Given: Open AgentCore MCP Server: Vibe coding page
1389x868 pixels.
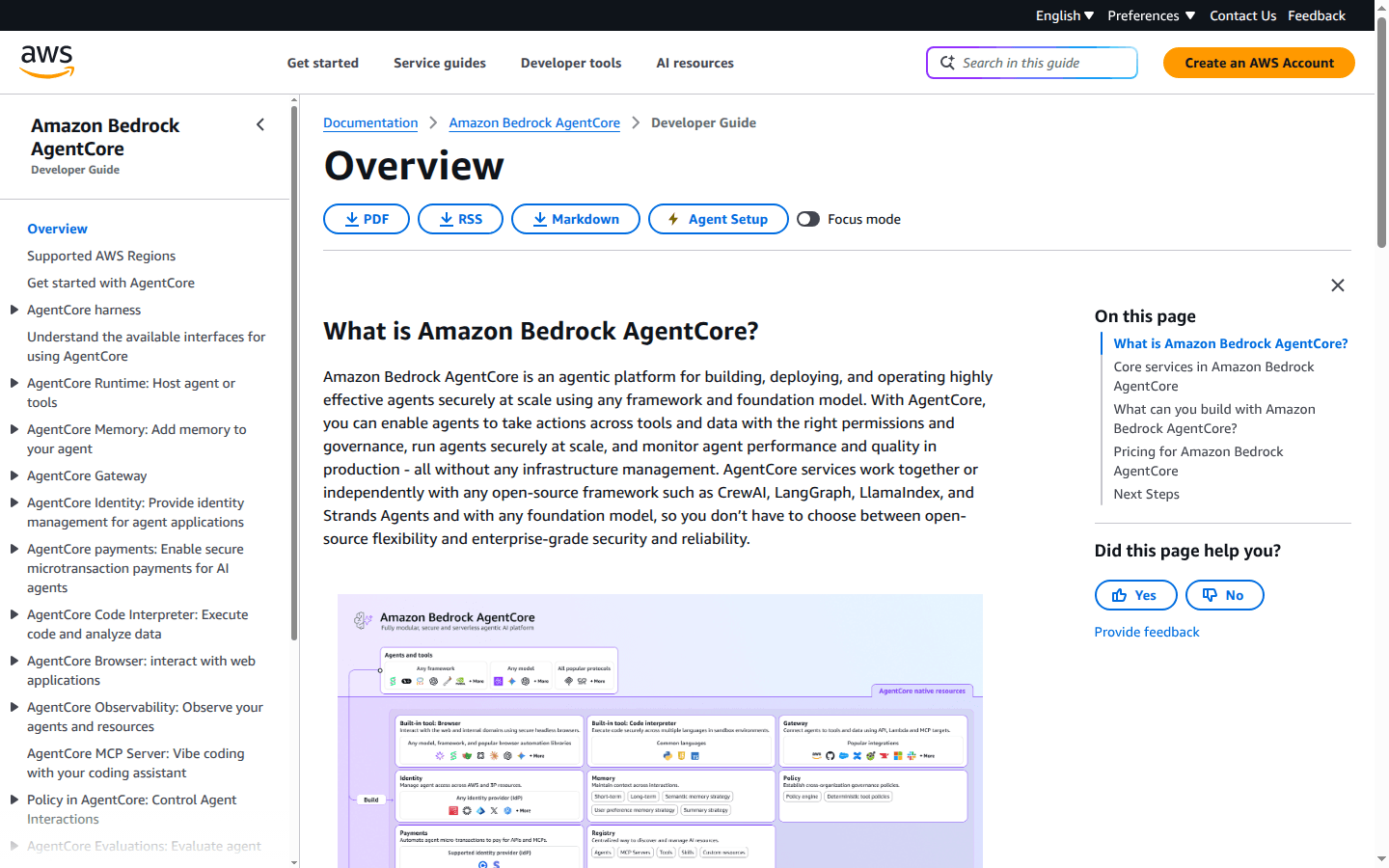Looking at the screenshot, I should 136,763.
